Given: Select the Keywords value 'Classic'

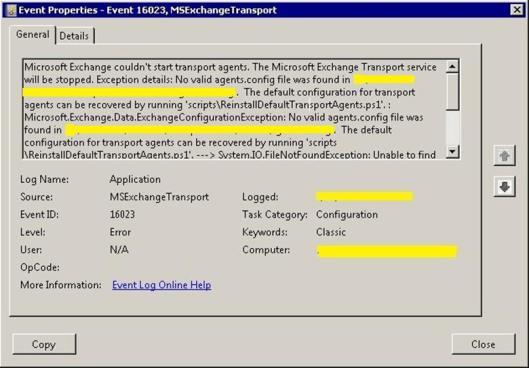Looking at the screenshot, I should pos(331,232).
